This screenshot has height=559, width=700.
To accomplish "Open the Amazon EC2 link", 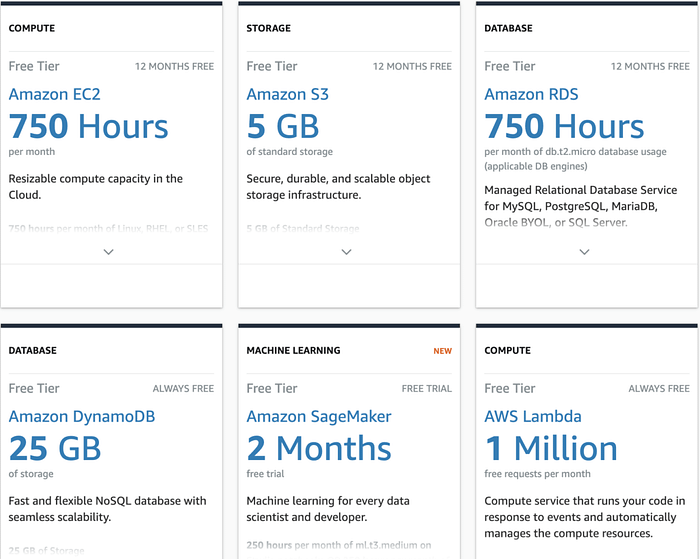I will [x=54, y=94].
